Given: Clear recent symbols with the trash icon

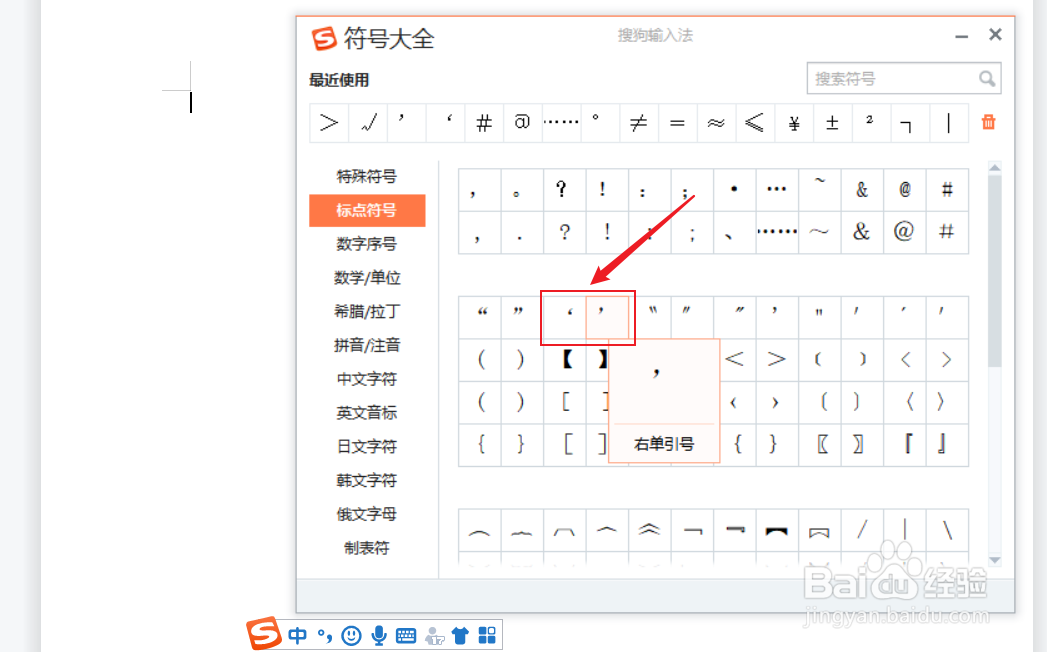Looking at the screenshot, I should (x=988, y=122).
